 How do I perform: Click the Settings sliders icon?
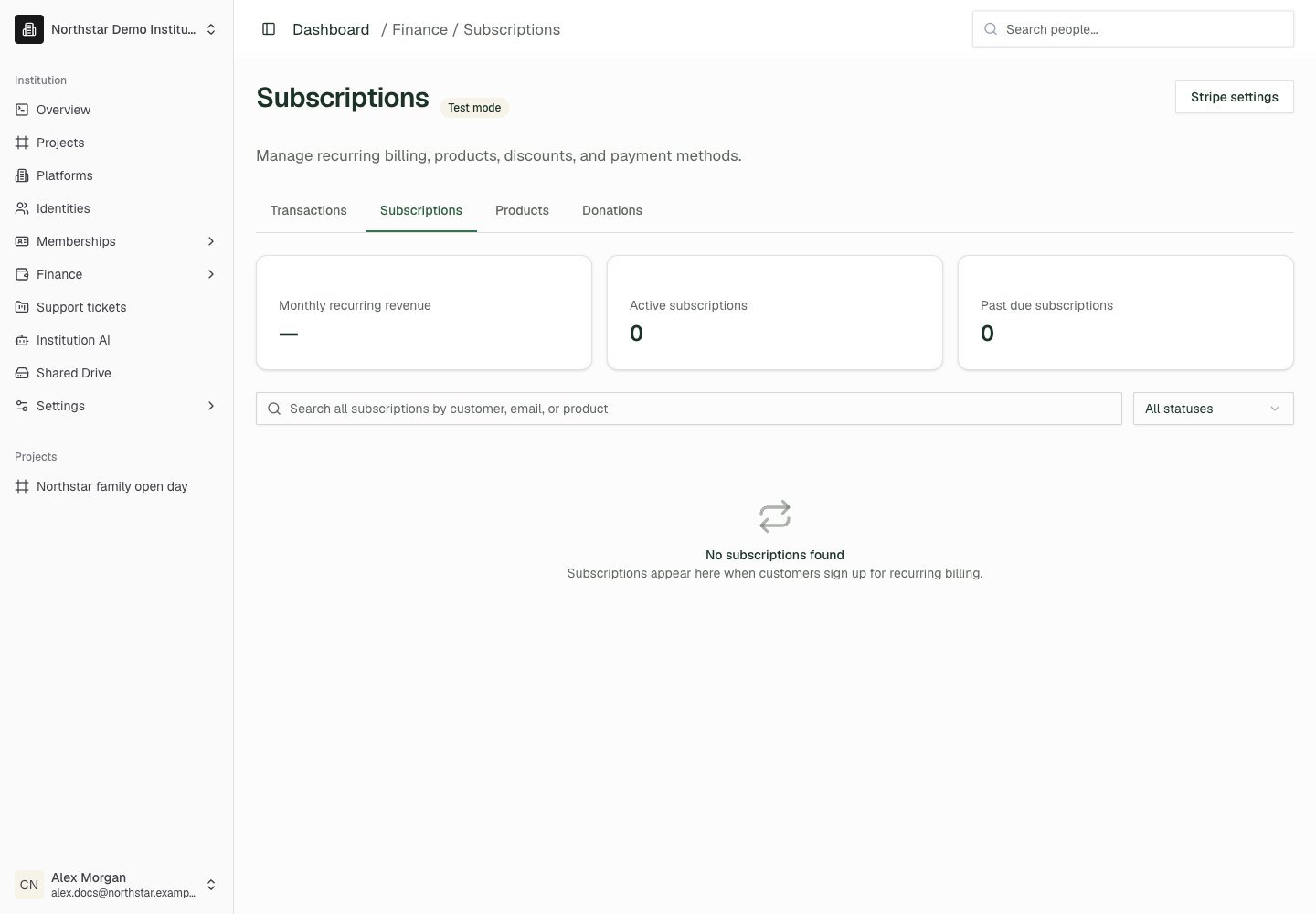[22, 406]
